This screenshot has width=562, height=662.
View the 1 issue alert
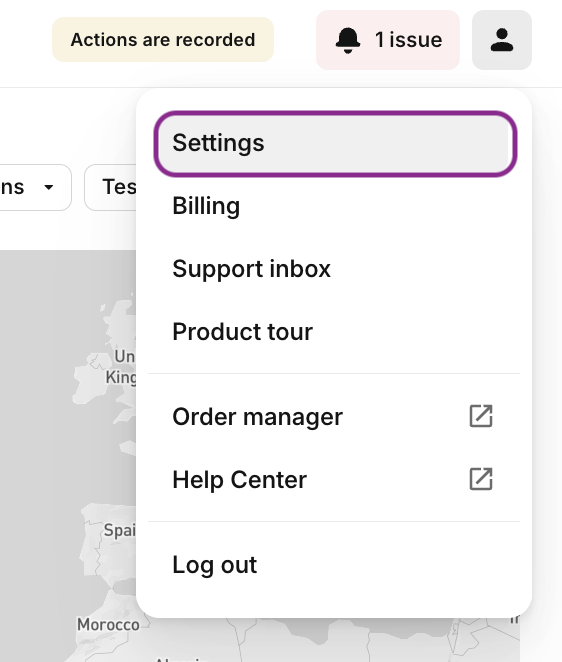coord(388,40)
